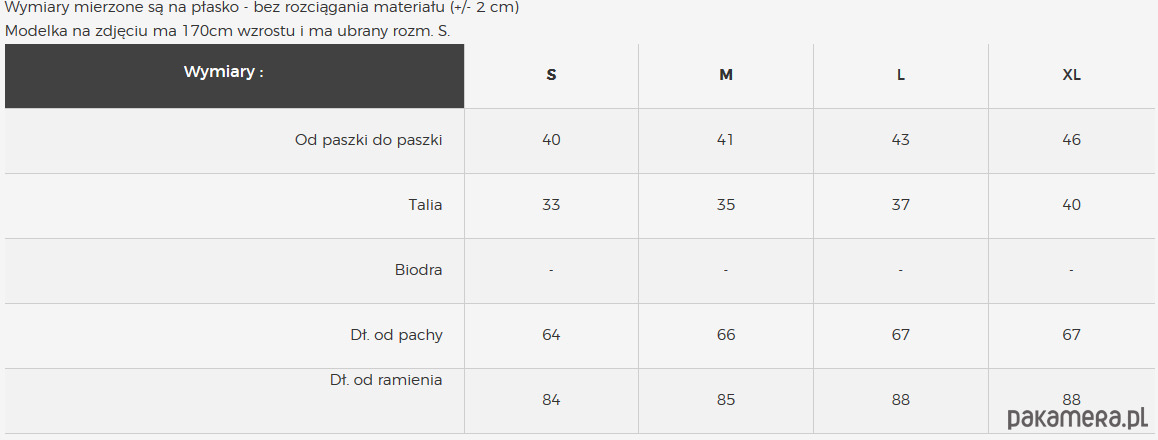Viewport: 1158px width, 440px height.
Task: Select the L size column header
Action: point(900,75)
